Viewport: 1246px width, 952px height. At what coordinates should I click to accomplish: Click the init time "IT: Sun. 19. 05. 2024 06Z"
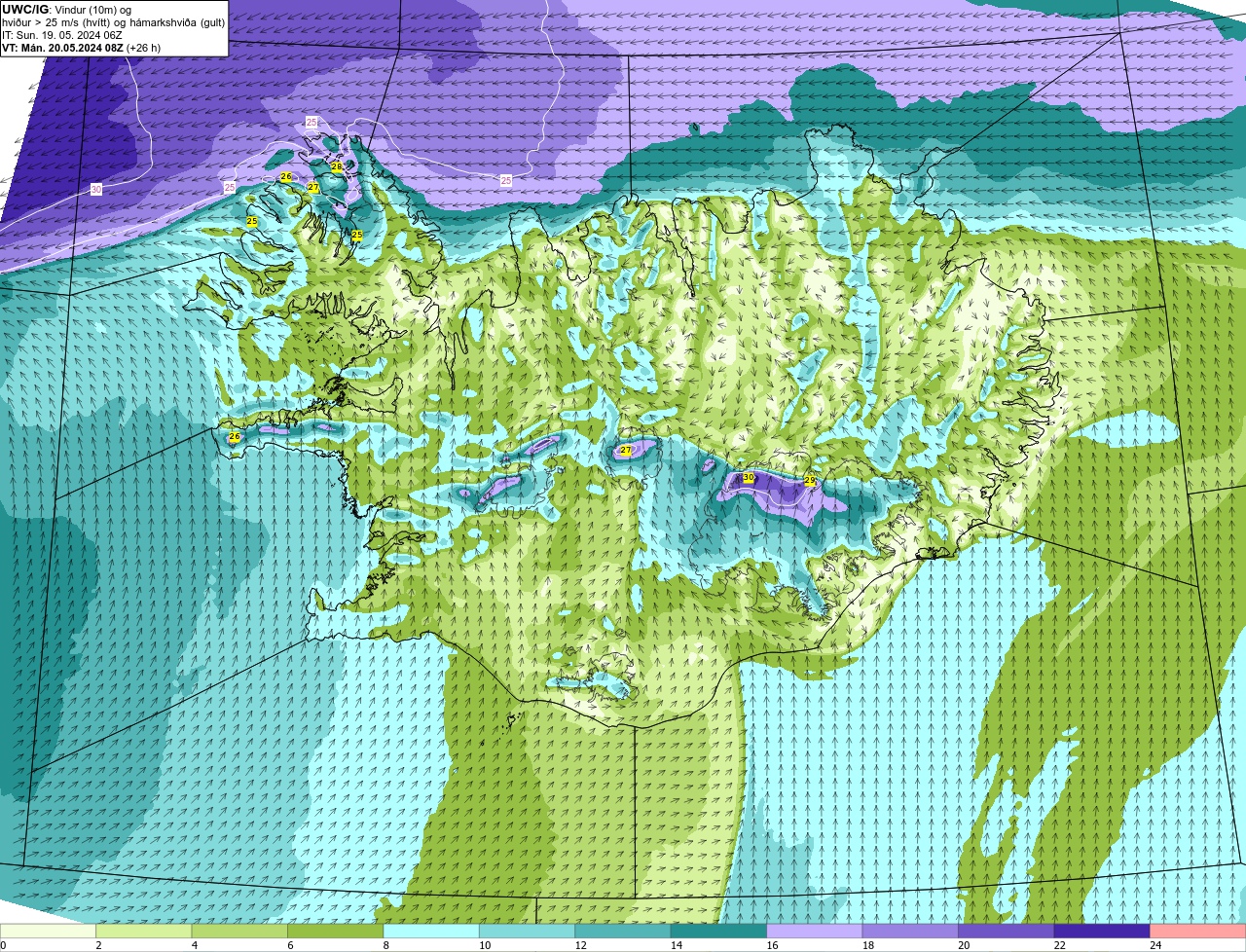(x=62, y=35)
